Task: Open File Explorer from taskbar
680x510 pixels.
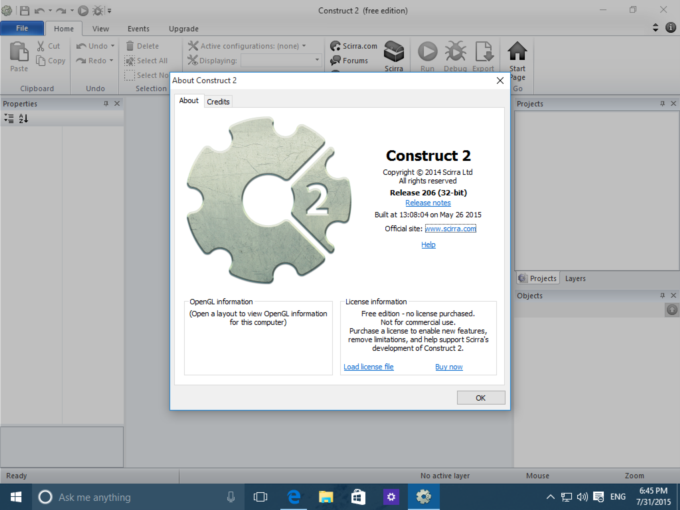Action: click(x=326, y=497)
